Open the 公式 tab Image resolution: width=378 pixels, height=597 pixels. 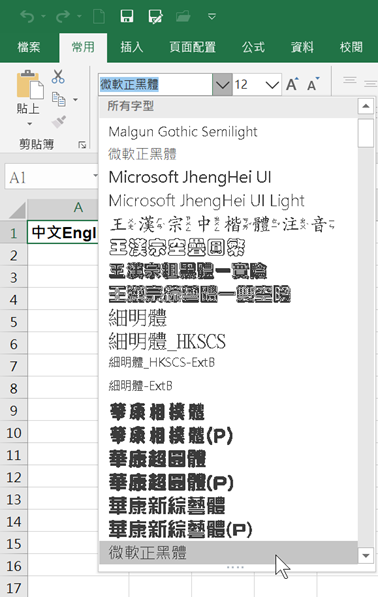click(x=253, y=47)
